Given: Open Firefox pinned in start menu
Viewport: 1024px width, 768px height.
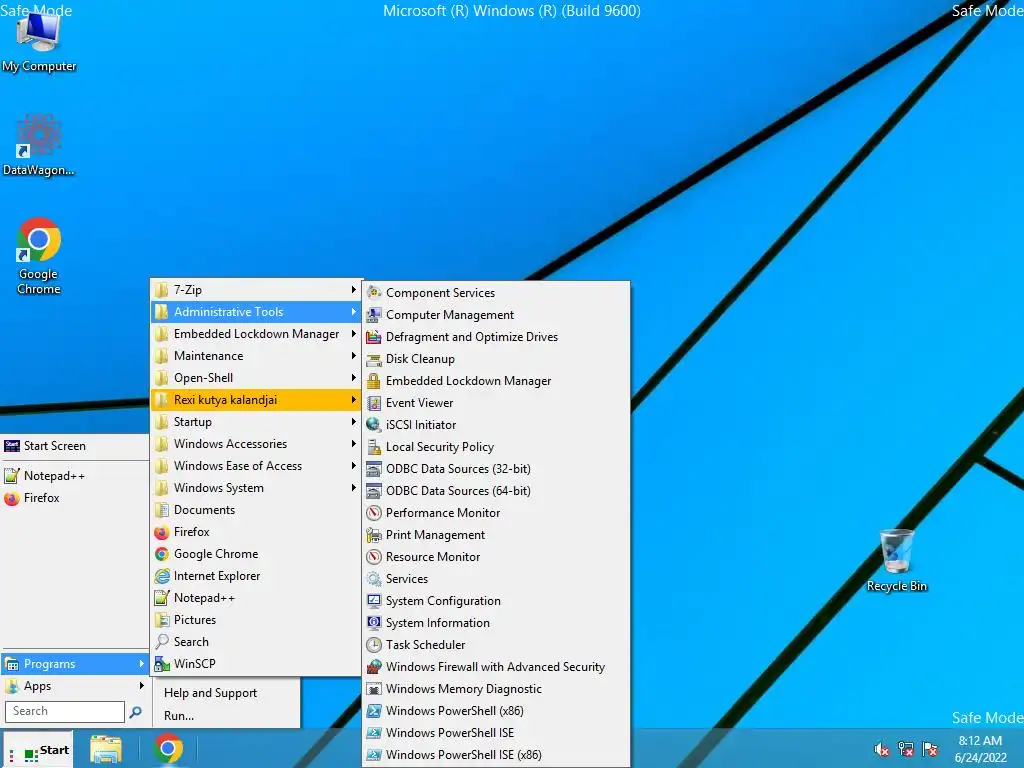Looking at the screenshot, I should (x=74, y=498).
